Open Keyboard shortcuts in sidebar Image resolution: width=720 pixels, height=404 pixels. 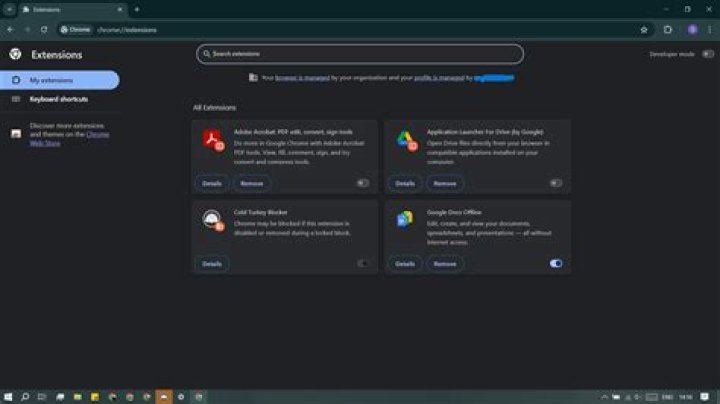pos(60,99)
